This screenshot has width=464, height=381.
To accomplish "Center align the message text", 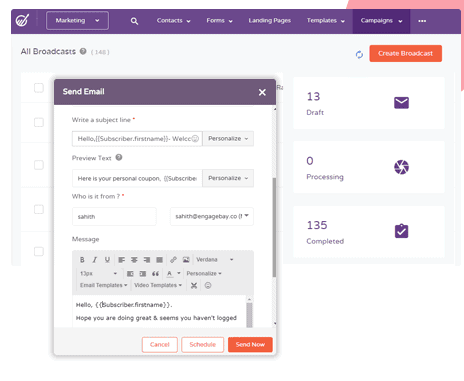I will pyautogui.click(x=134, y=260).
